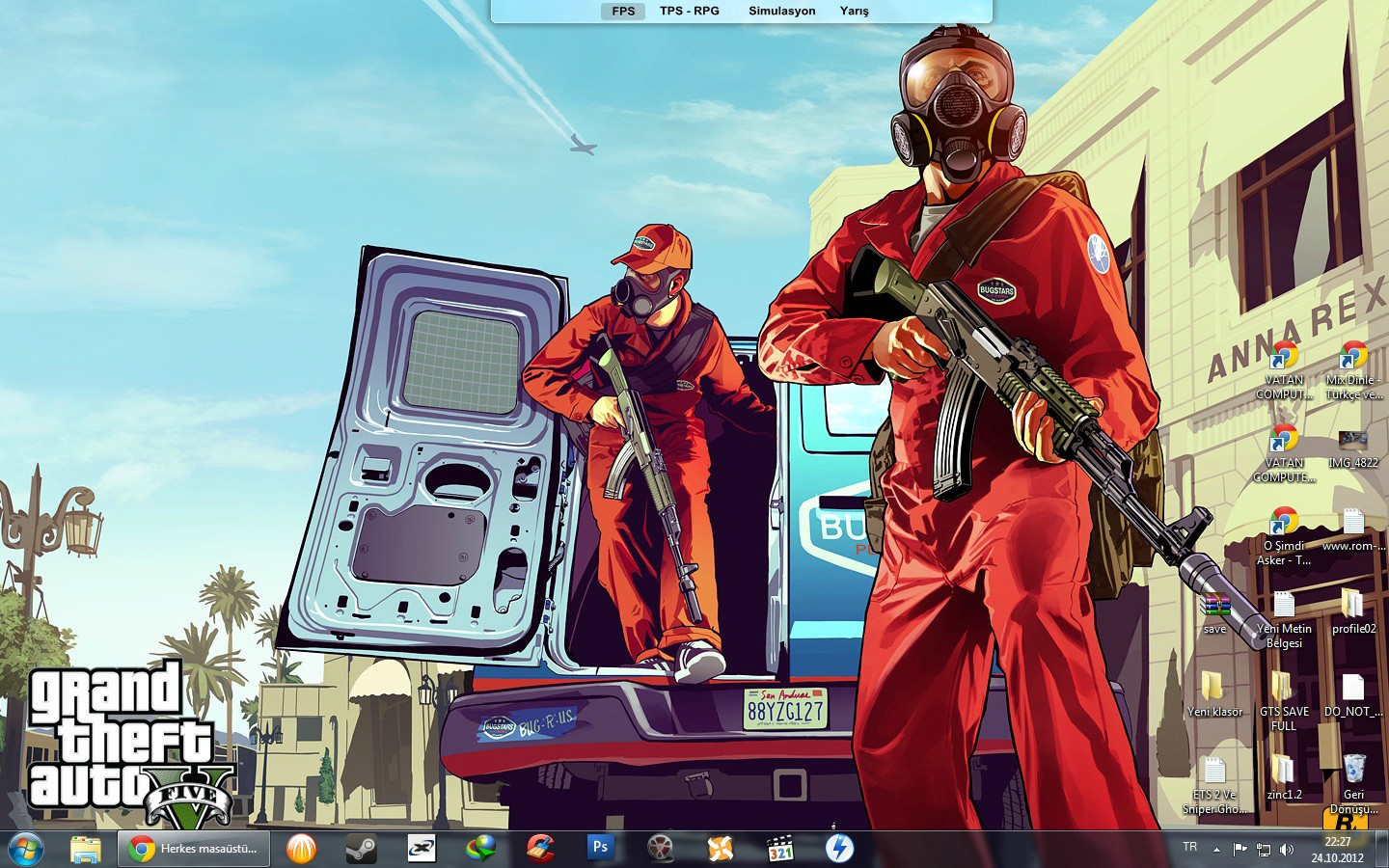Screen dimensions: 1389x868
Task: Open the Windows Start menu orb
Action: coord(25,850)
